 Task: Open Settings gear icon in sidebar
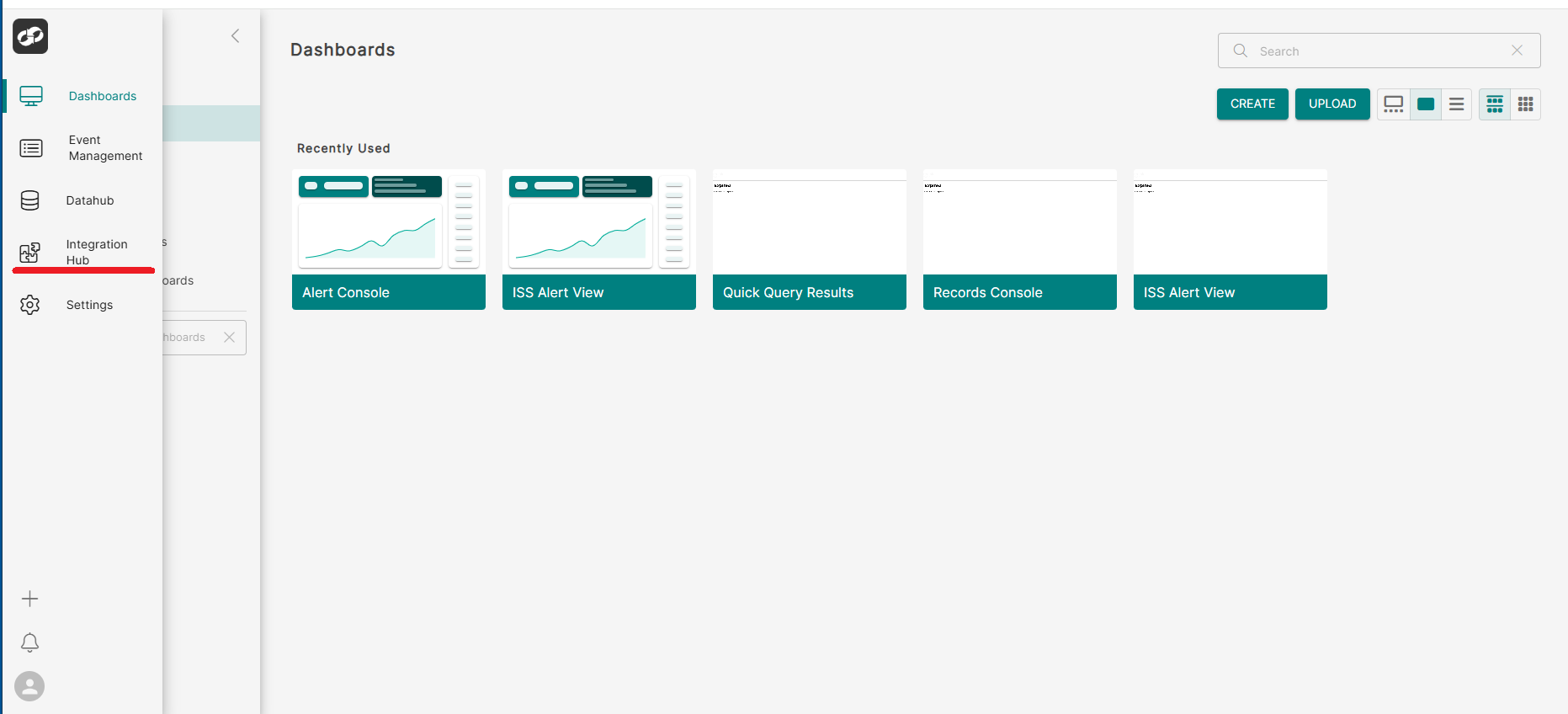(x=30, y=305)
